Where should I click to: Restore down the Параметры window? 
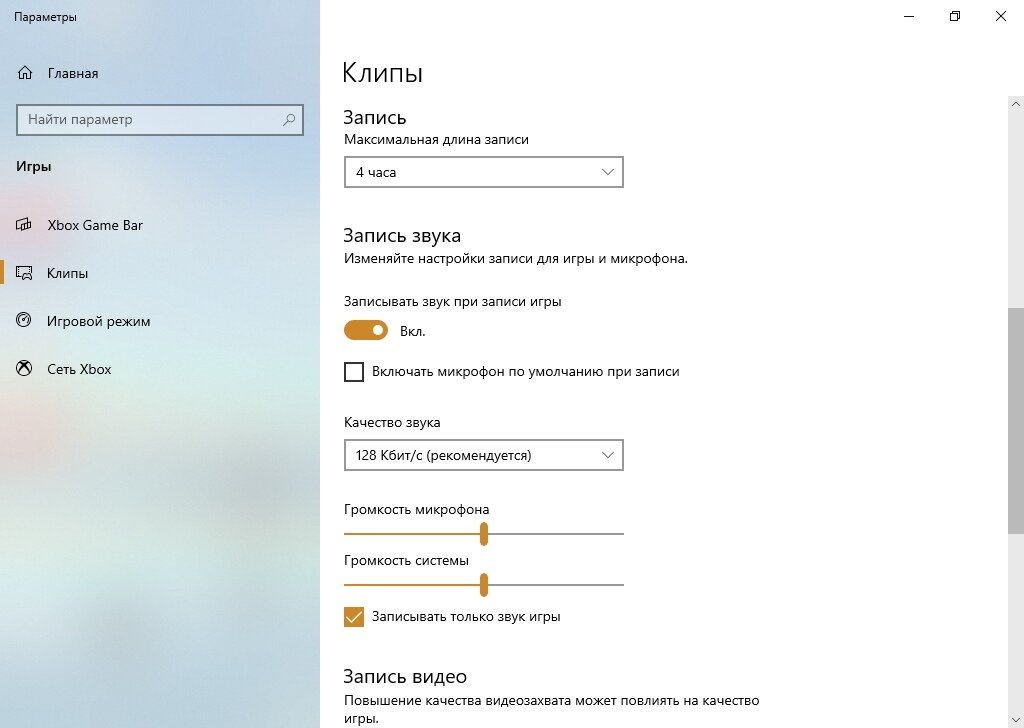955,16
